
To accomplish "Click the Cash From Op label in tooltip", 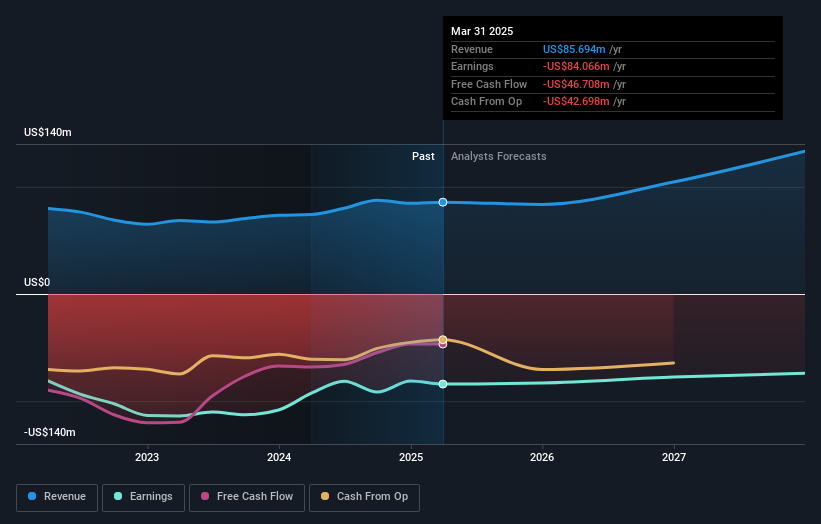I will [486, 102].
